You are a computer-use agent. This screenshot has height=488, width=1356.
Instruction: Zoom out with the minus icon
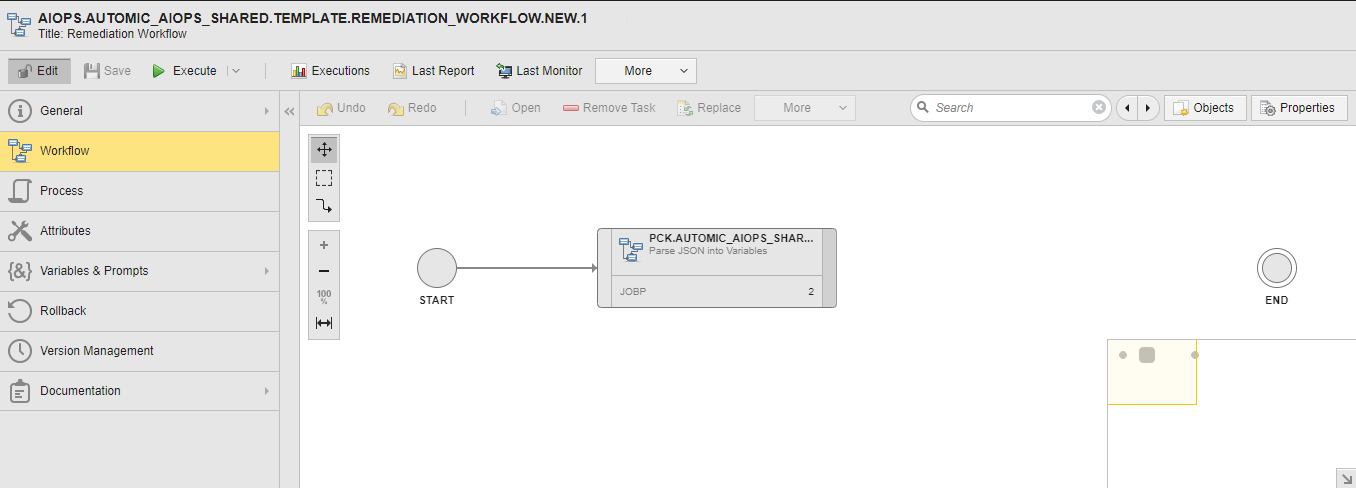pyautogui.click(x=323, y=271)
